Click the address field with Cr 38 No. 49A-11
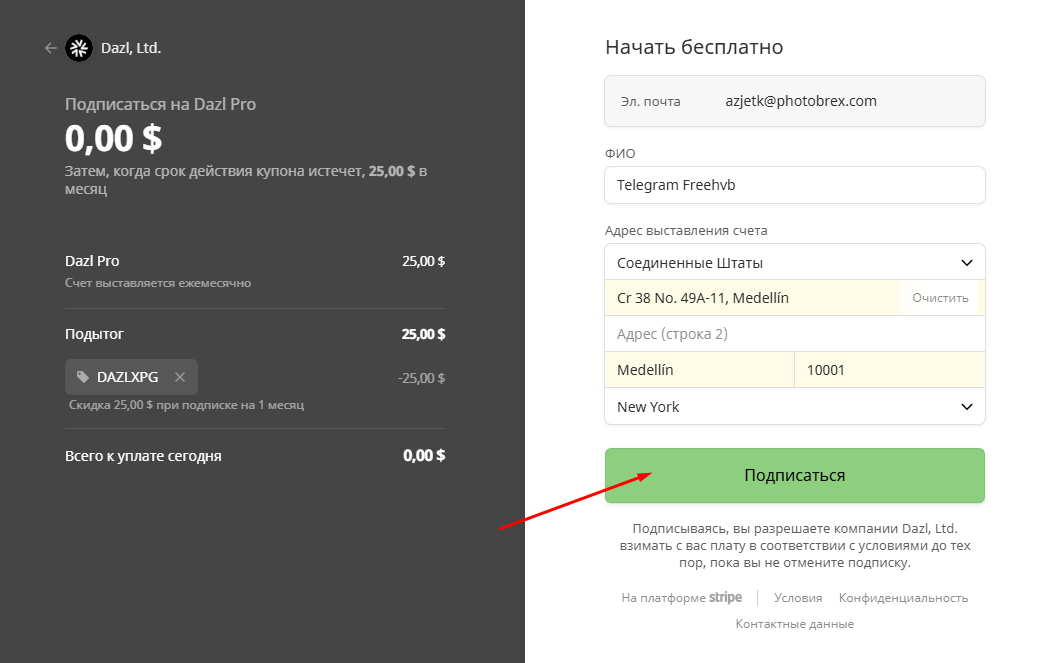Screen dimensions: 1055x663 tap(750, 298)
